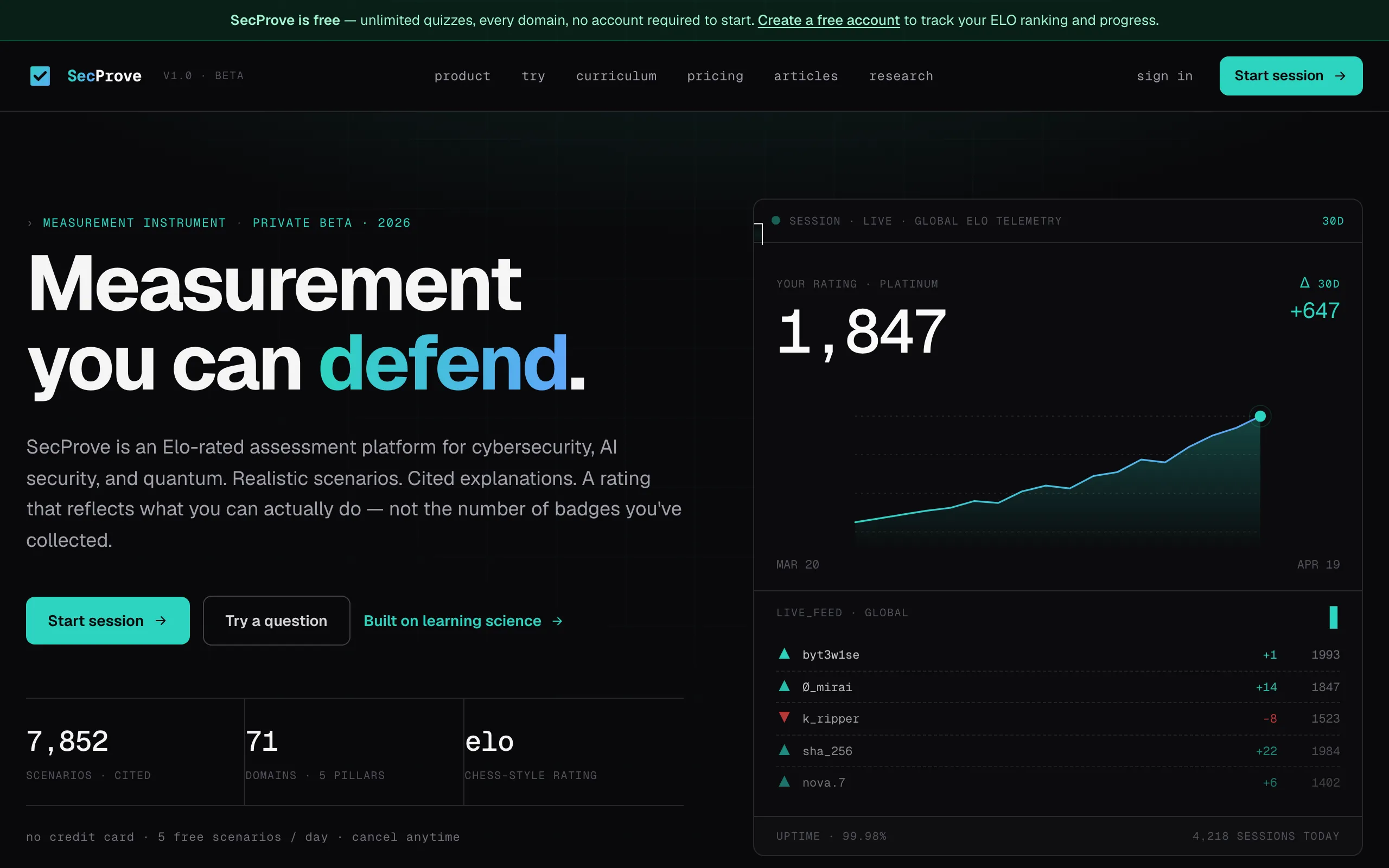Image resolution: width=1389 pixels, height=868 pixels.
Task: Click the 71 domains stat
Action: tap(262, 742)
